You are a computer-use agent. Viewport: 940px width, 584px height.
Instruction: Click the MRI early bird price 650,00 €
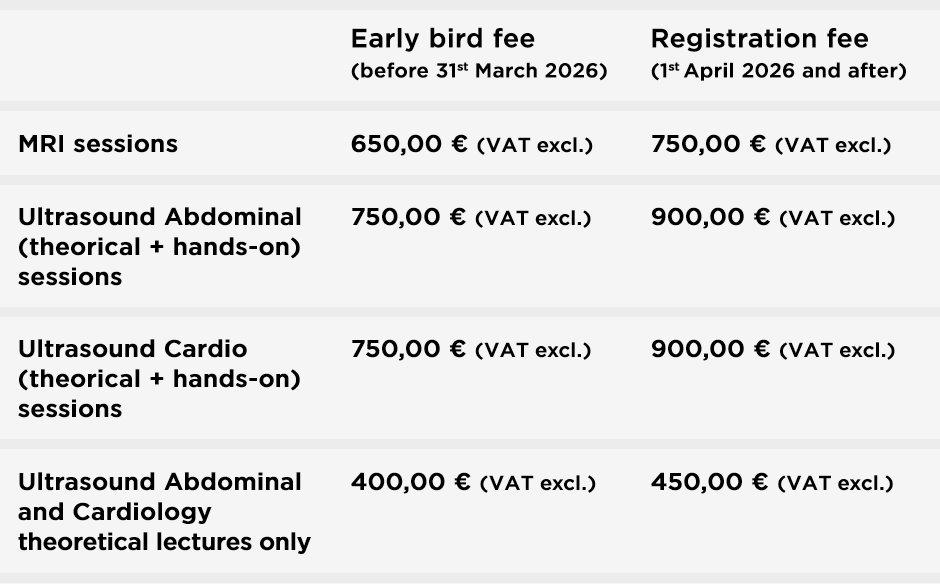tap(409, 144)
